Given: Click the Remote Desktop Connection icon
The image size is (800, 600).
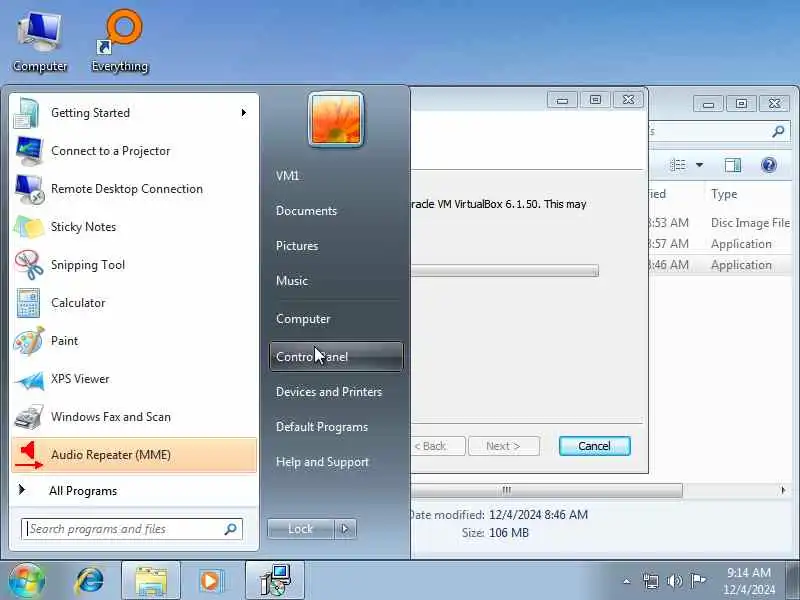Looking at the screenshot, I should coord(29,189).
